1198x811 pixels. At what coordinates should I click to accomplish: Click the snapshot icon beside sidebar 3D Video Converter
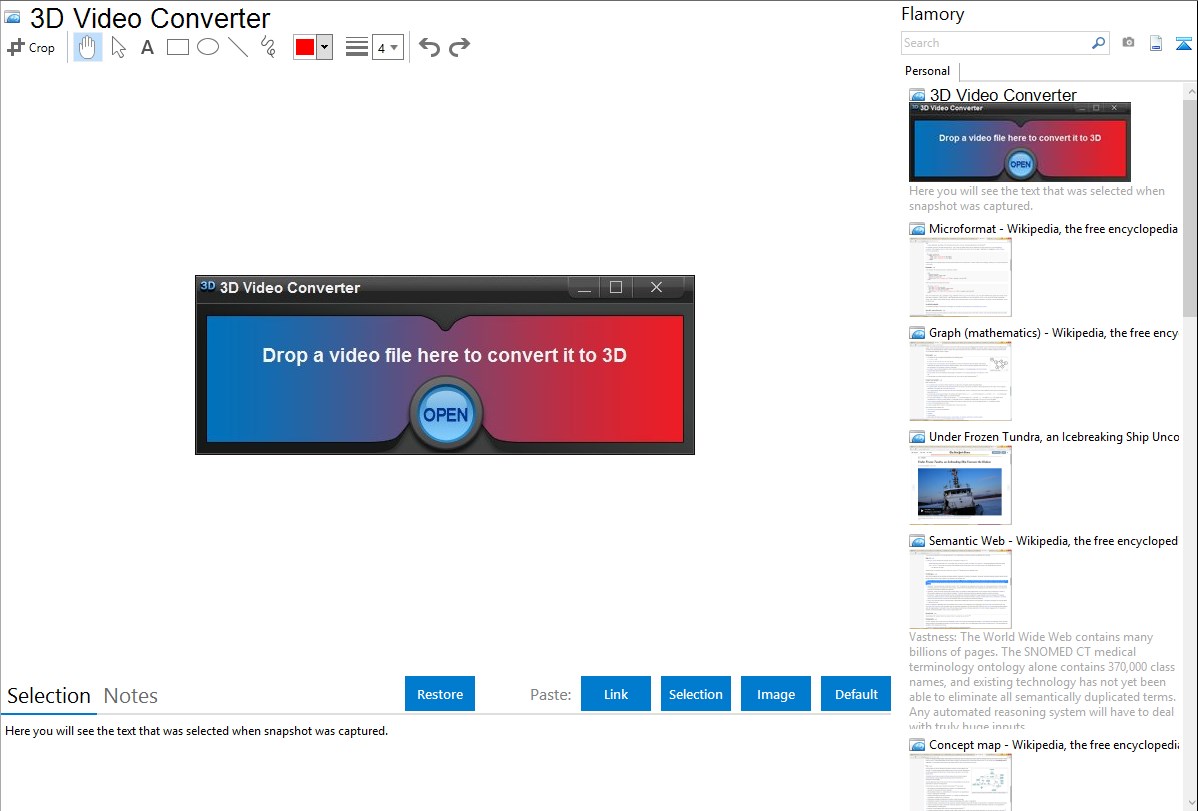[x=917, y=96]
